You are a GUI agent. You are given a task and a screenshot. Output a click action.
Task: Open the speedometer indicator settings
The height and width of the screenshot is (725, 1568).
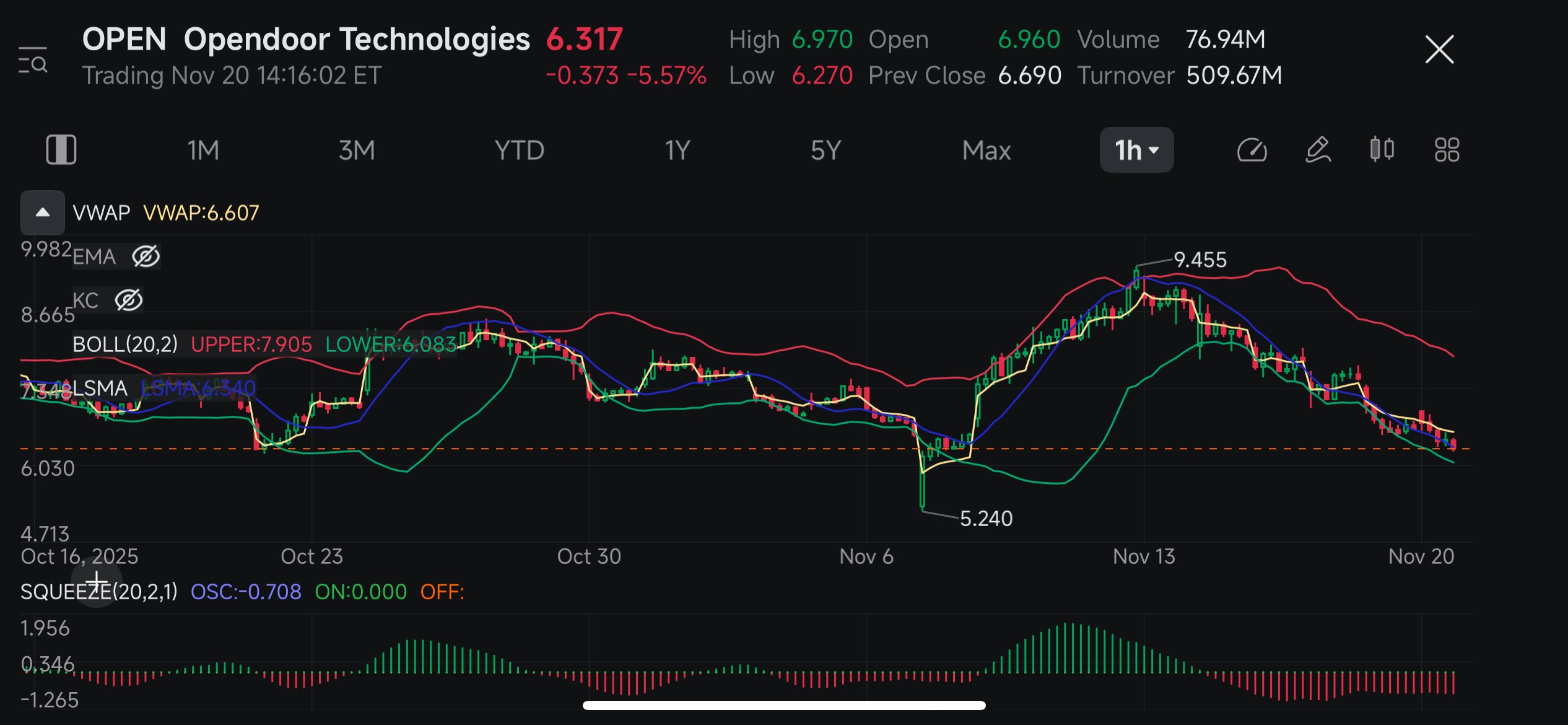click(x=1252, y=150)
